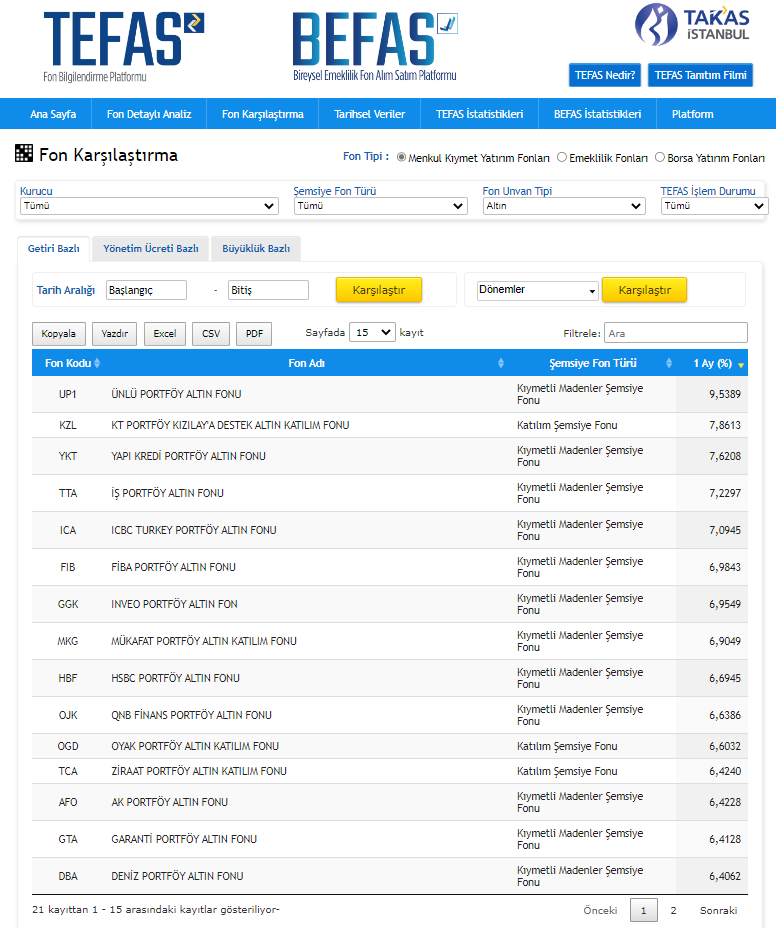Viewport: 776px width, 928px height.
Task: Click fund code FIB
Action: pyautogui.click(x=67, y=567)
